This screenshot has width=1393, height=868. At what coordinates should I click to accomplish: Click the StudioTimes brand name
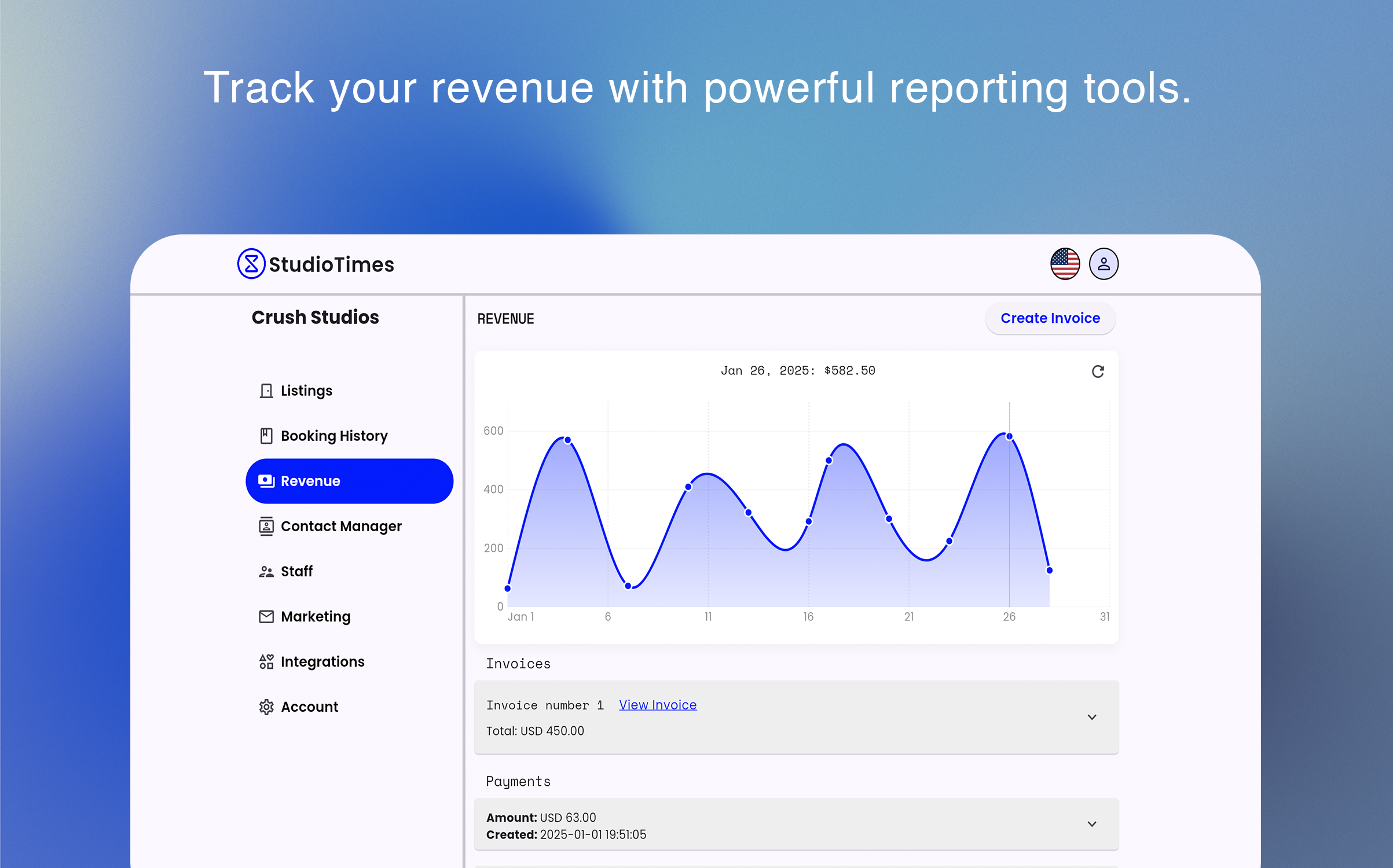coord(332,264)
